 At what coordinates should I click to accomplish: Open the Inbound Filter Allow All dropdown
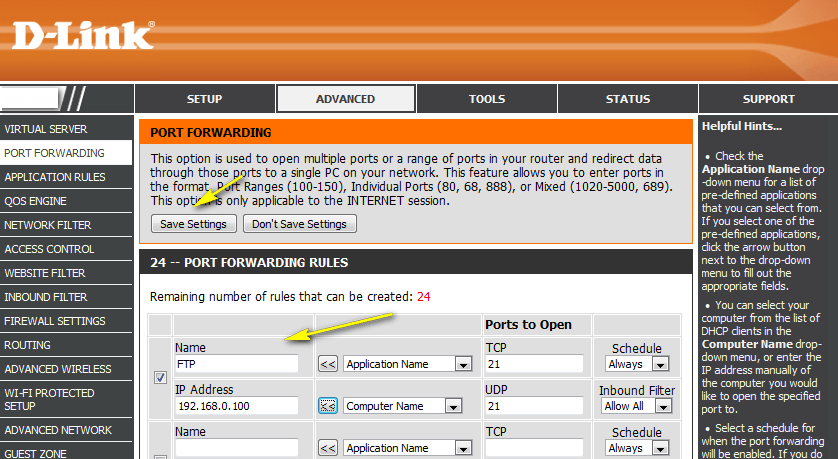(x=637, y=406)
